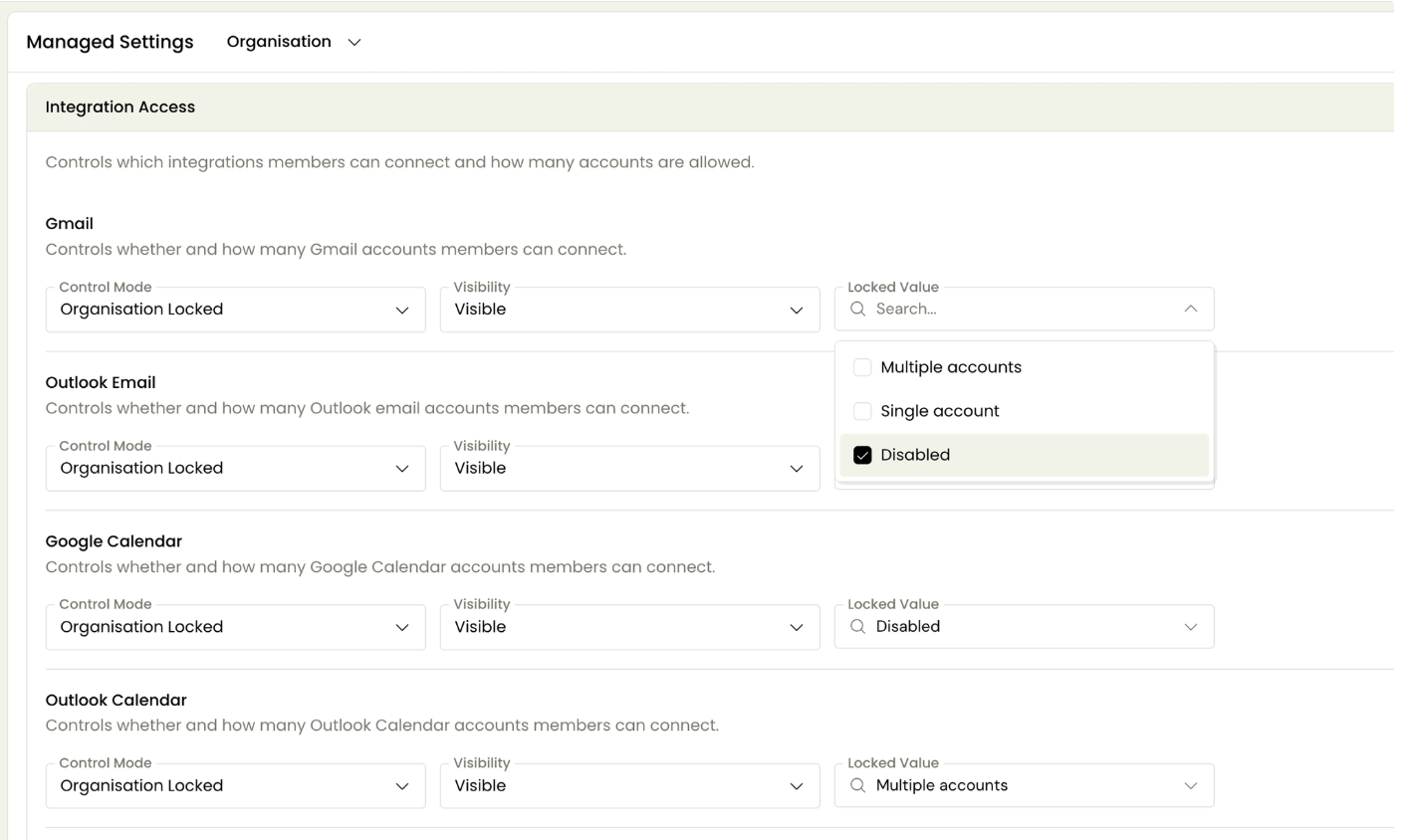
Task: Open Outlook Email Visibility dropdown
Action: point(629,469)
